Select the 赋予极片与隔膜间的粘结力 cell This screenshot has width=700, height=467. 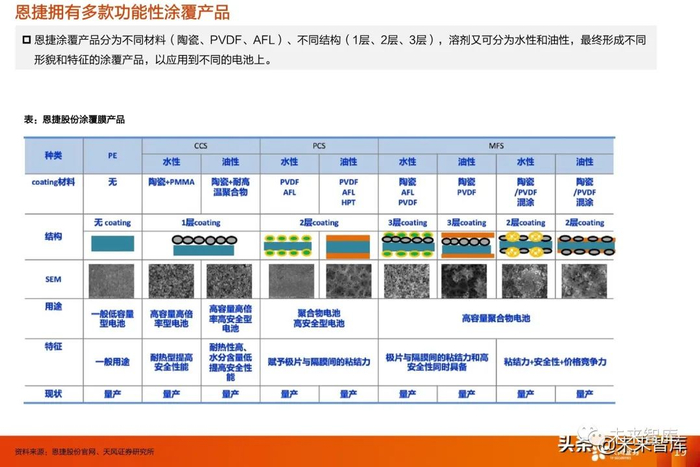(x=319, y=362)
